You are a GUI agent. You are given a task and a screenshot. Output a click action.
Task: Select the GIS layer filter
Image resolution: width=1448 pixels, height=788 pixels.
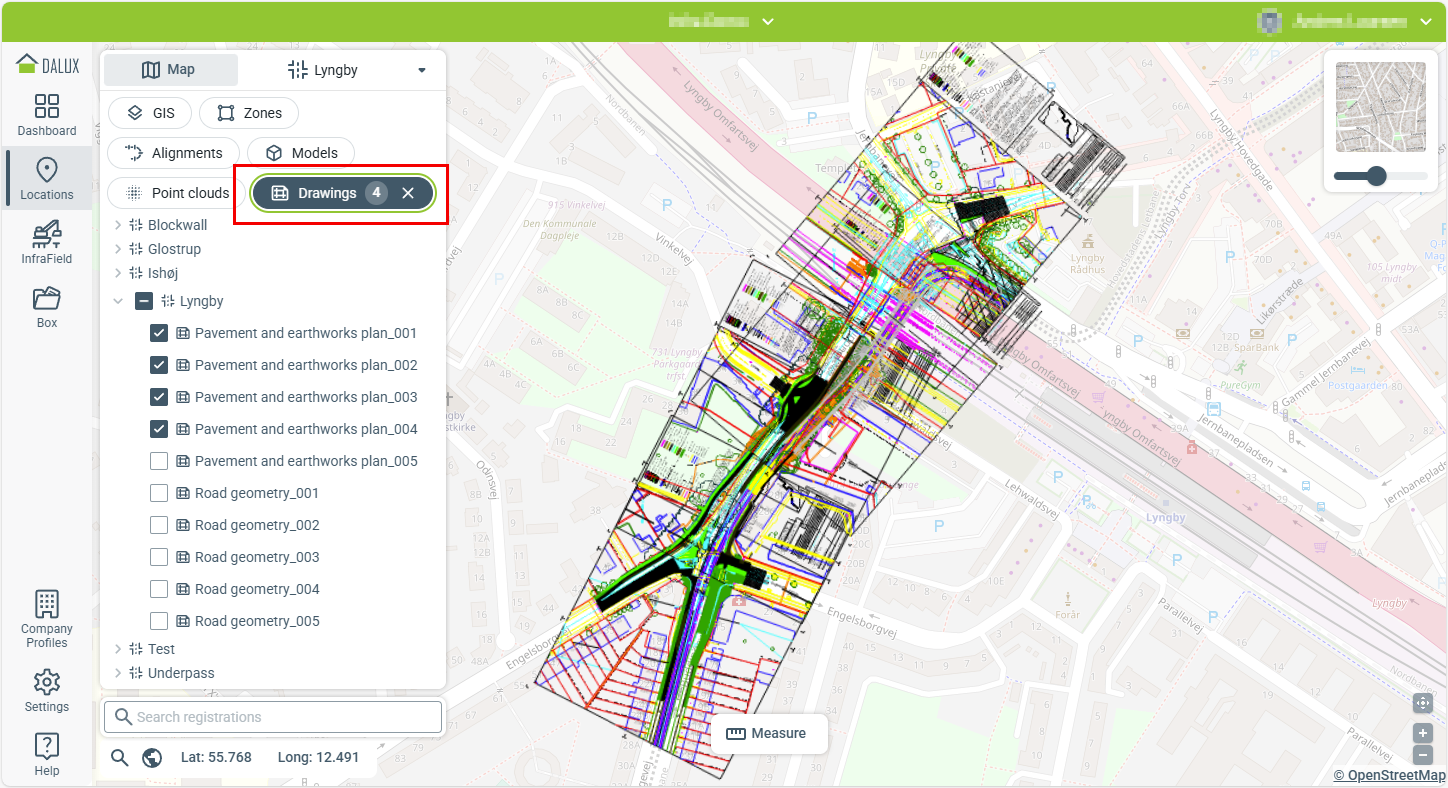[x=150, y=113]
